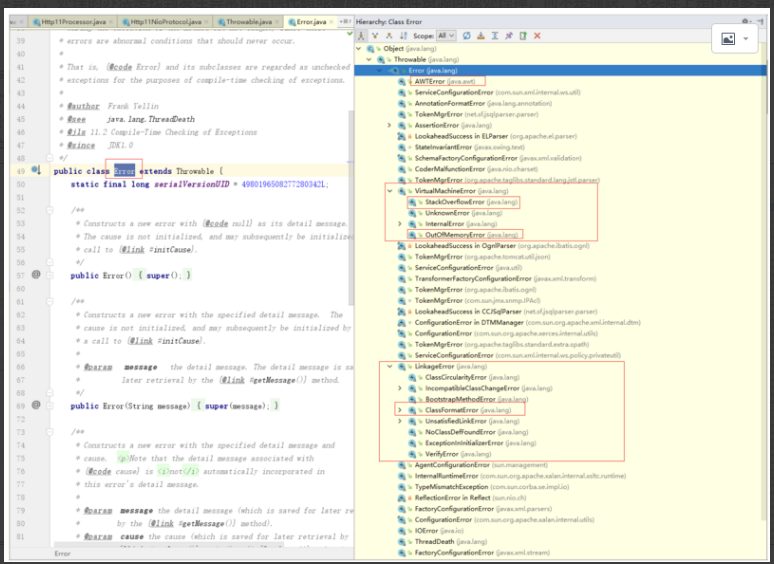Refresh the hierarchy tree

coord(466,36)
